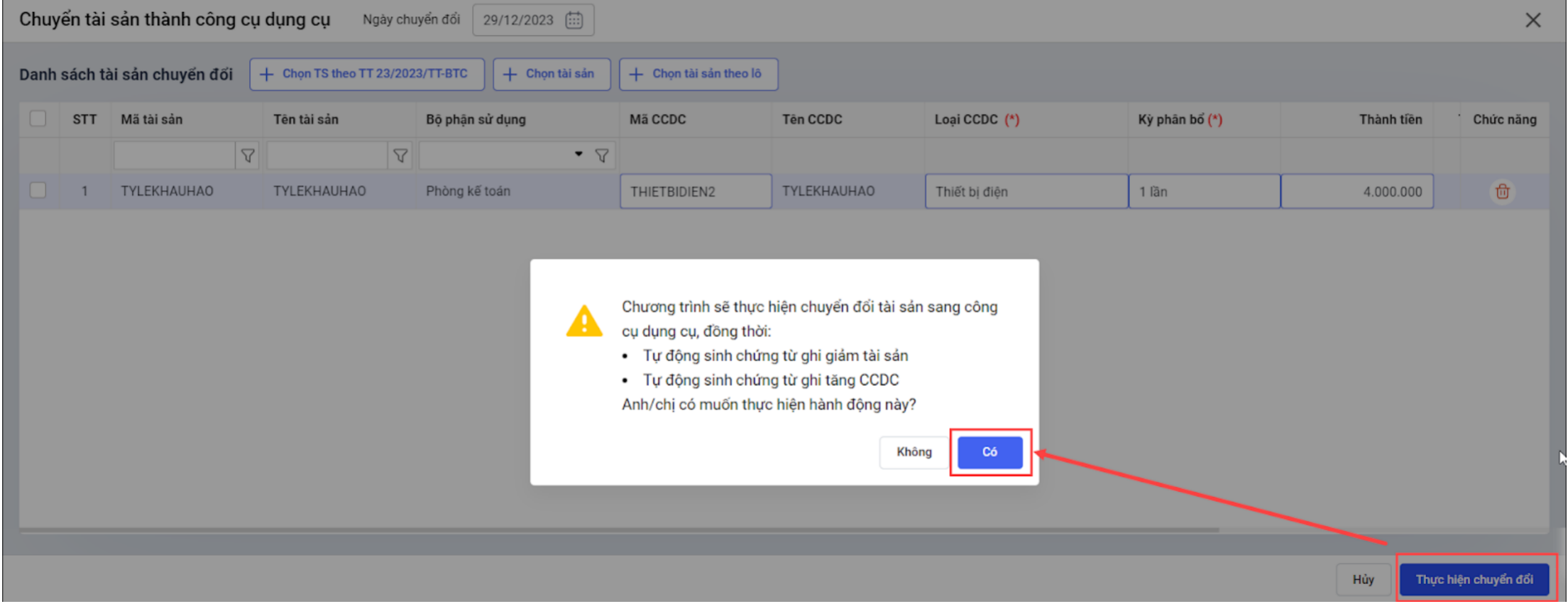The width and height of the screenshot is (1568, 604).
Task: Delete the TYLEKHAUHAO row with trash icon
Action: (x=1502, y=192)
